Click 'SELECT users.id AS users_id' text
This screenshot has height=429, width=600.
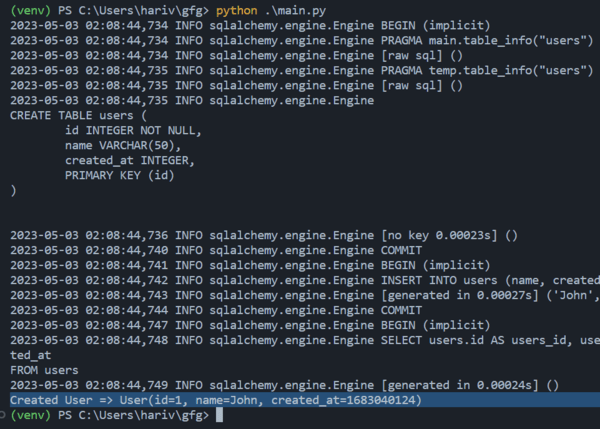473,340
